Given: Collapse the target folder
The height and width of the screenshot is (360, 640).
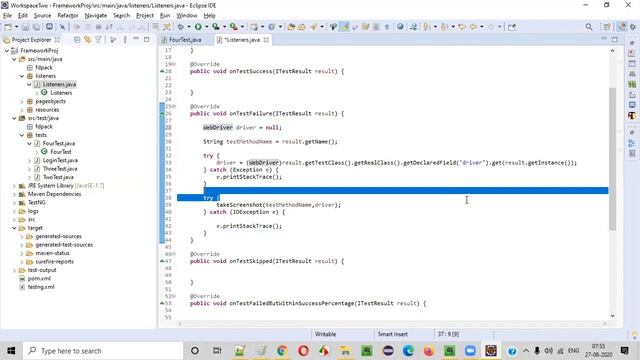Looking at the screenshot, I should 14,228.
